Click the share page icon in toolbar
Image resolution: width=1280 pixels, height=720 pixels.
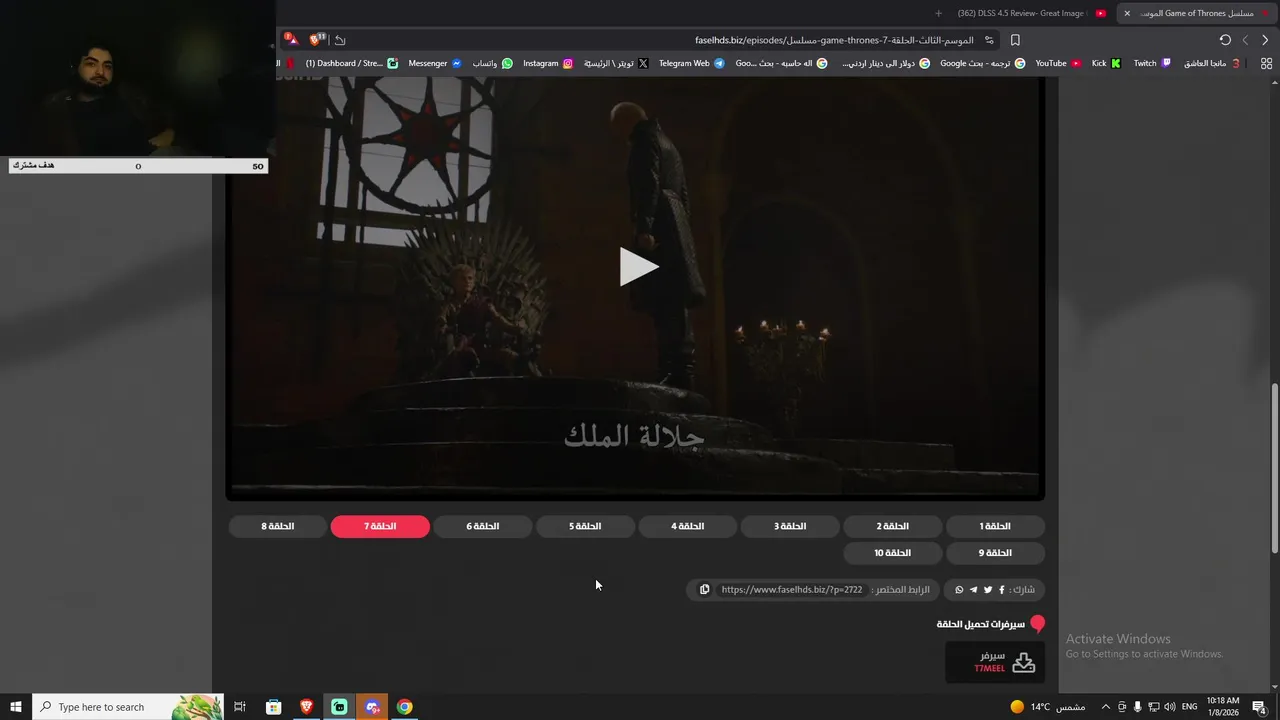tap(340, 40)
